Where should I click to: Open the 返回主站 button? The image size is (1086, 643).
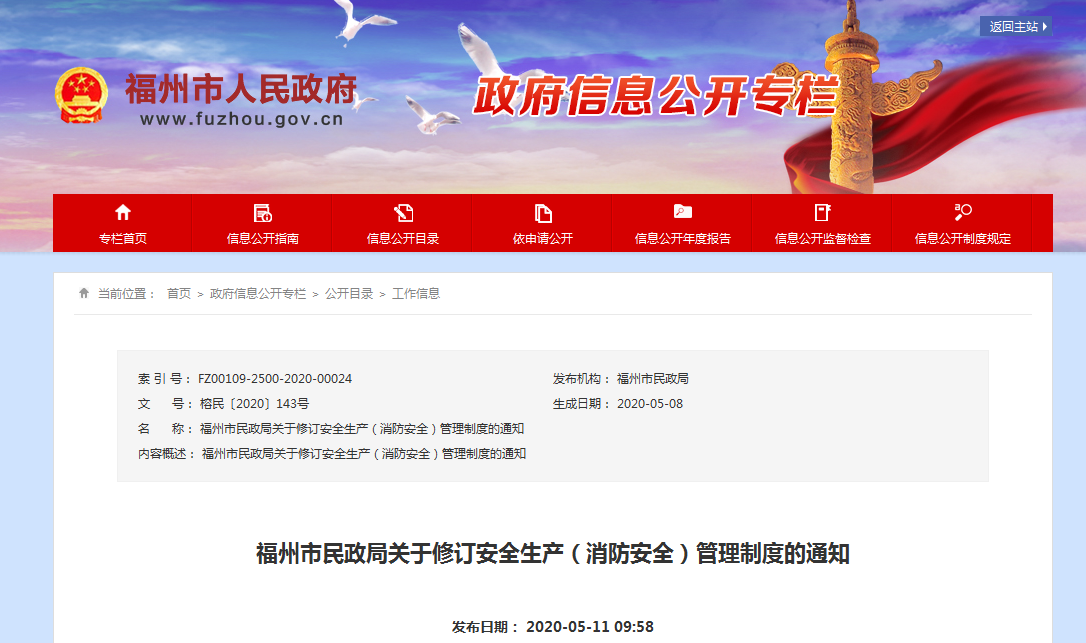click(x=1016, y=25)
